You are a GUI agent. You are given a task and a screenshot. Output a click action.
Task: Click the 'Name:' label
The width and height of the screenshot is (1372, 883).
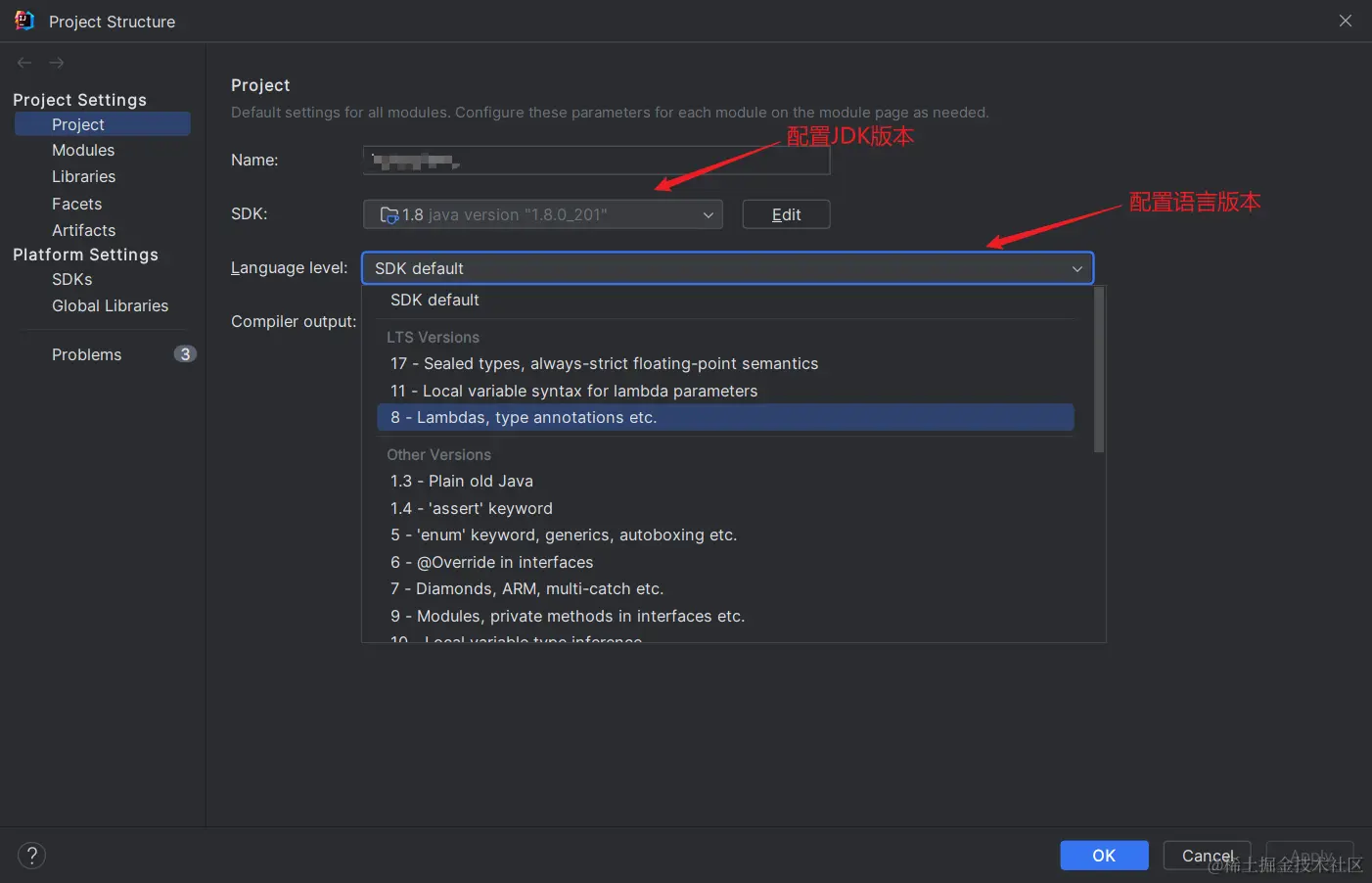pos(254,160)
